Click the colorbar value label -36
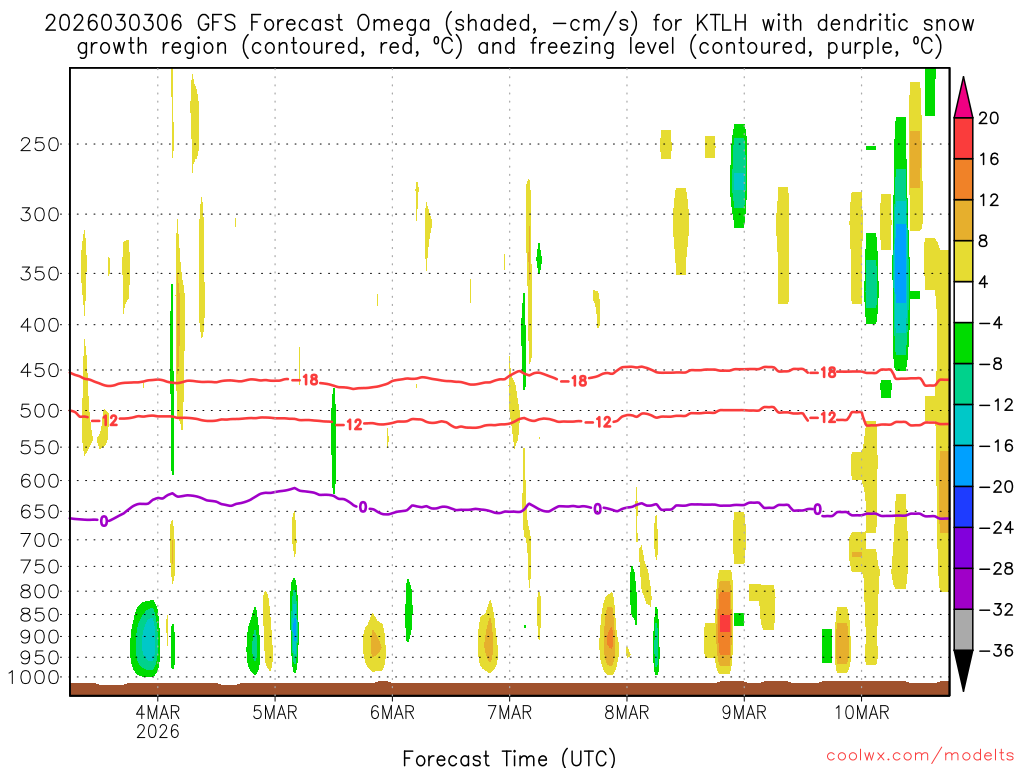This screenshot has width=1024, height=768. coord(996,650)
